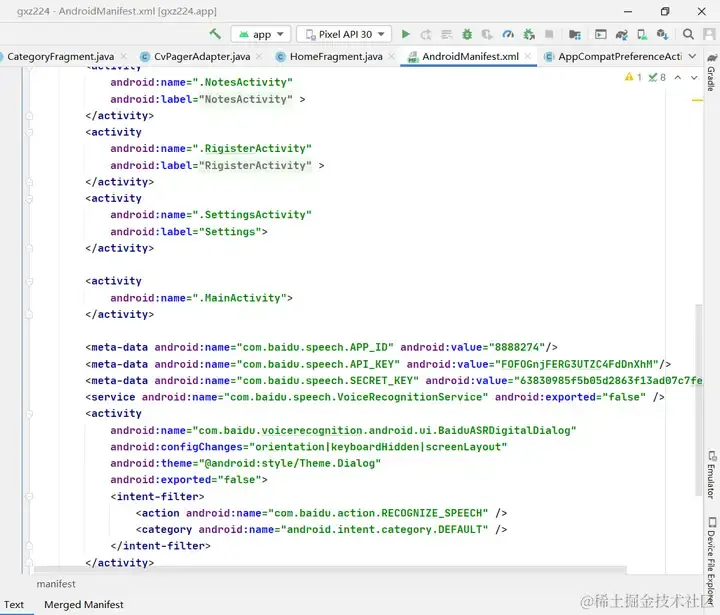The image size is (720, 615).
Task: Open the Pixel API 30 device dropdown
Action: [344, 34]
